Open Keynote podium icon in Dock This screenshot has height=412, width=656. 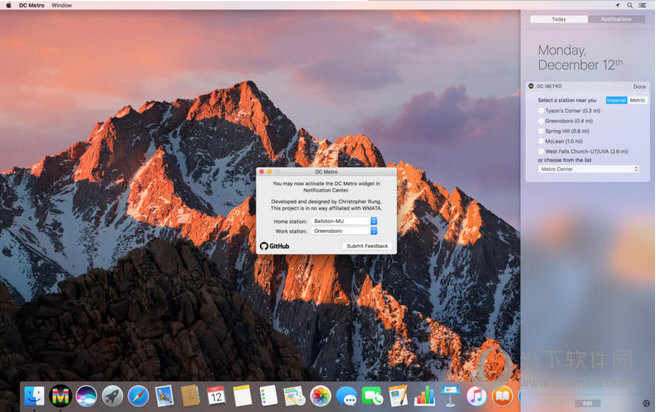pyautogui.click(x=450, y=396)
